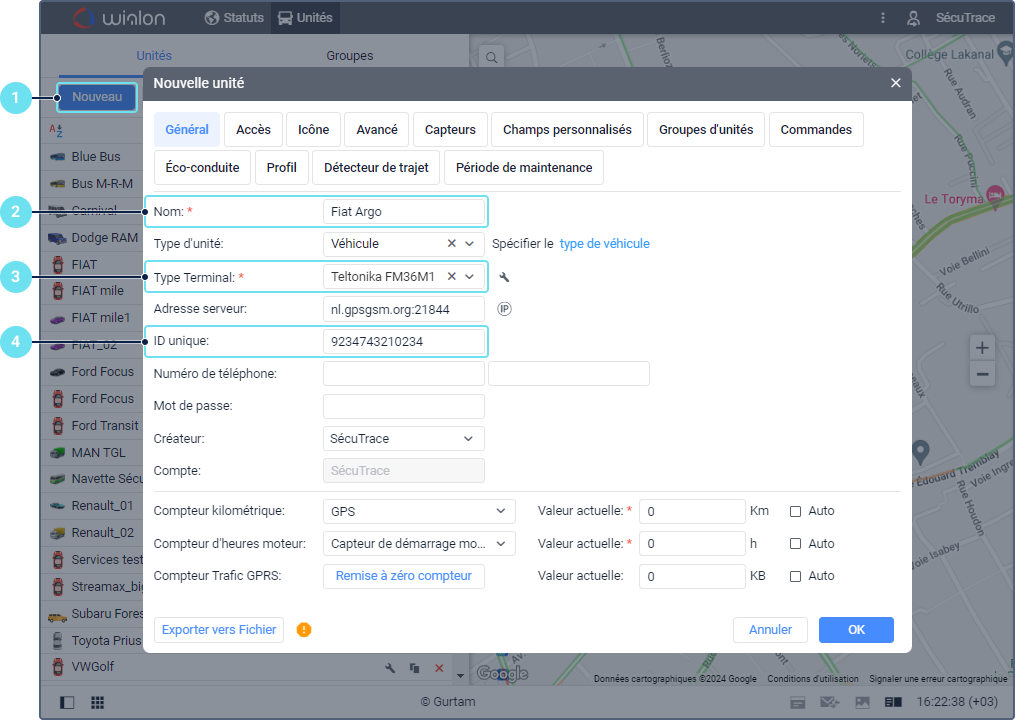Click Remise à zéro compteur

403,576
